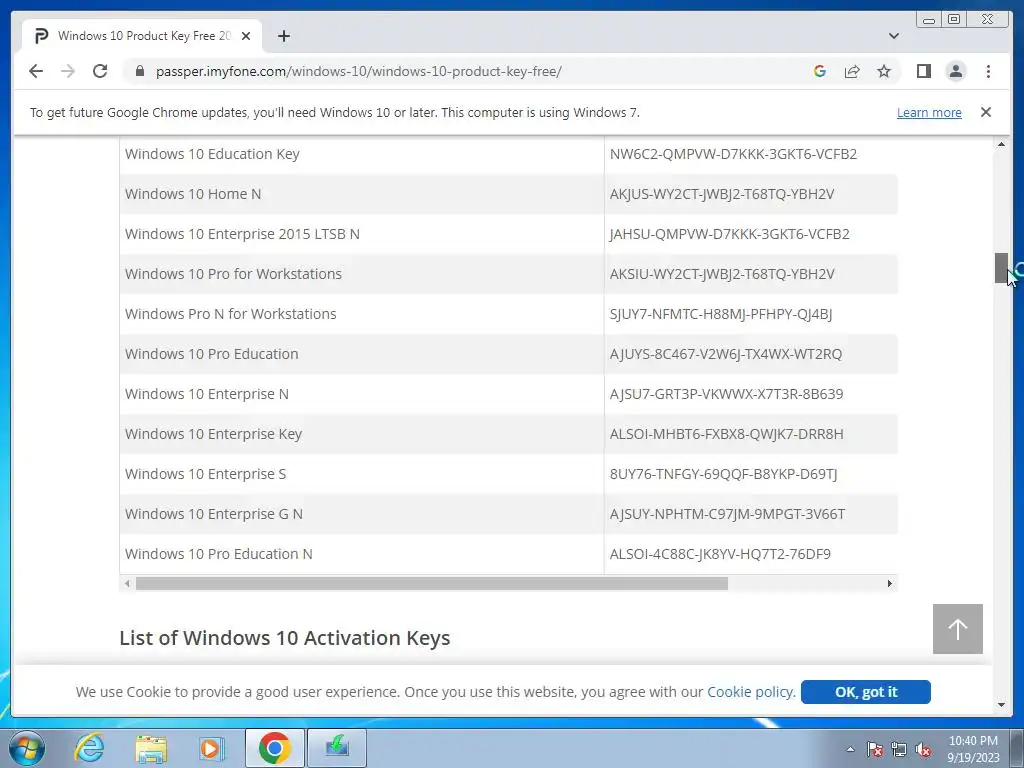1024x768 pixels.
Task: Select key ALSOI-4C88C-JK8YV-HQ7T2-76DF9
Action: [x=720, y=554]
